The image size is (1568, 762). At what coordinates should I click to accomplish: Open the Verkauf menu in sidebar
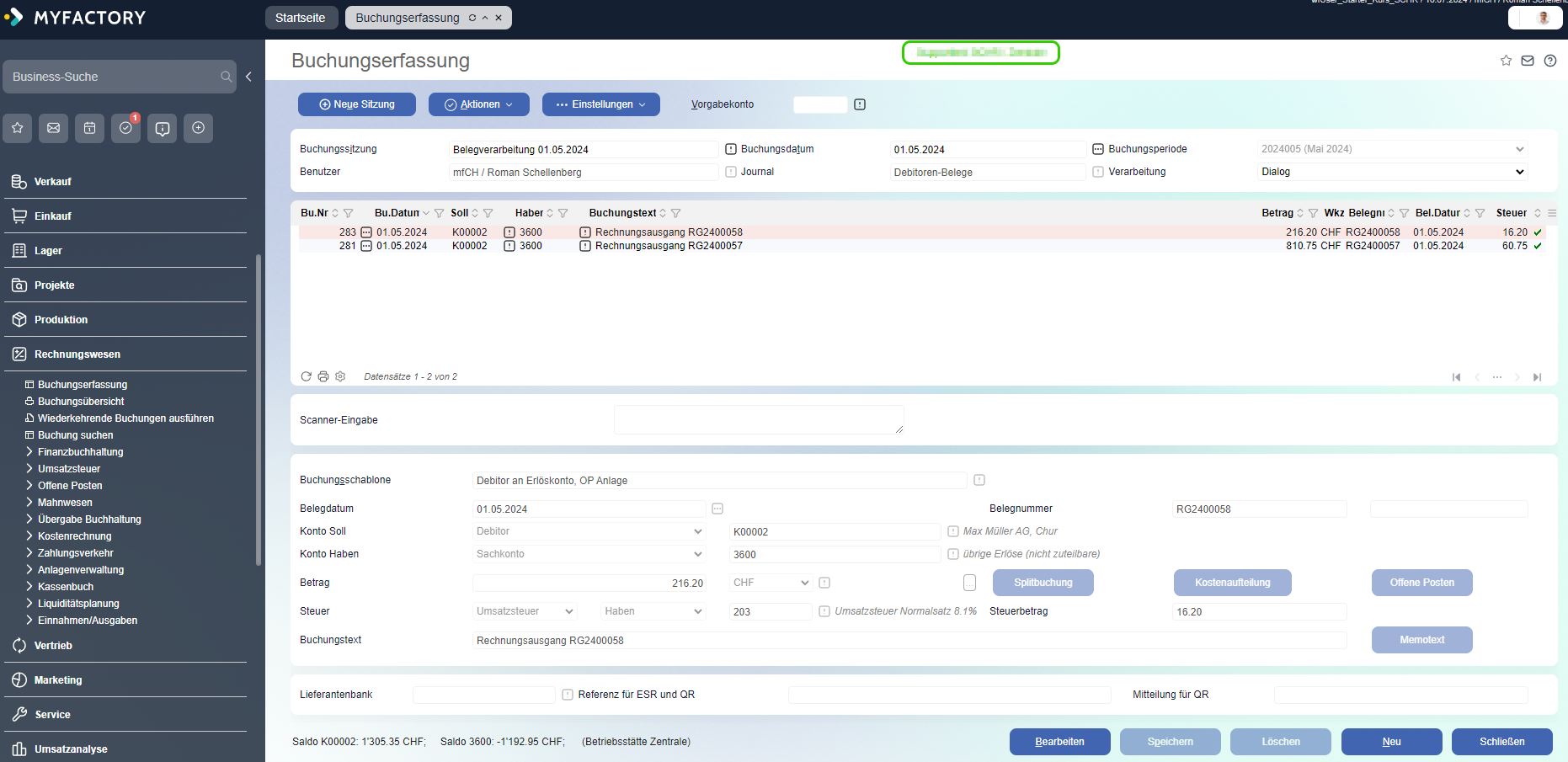tap(52, 182)
